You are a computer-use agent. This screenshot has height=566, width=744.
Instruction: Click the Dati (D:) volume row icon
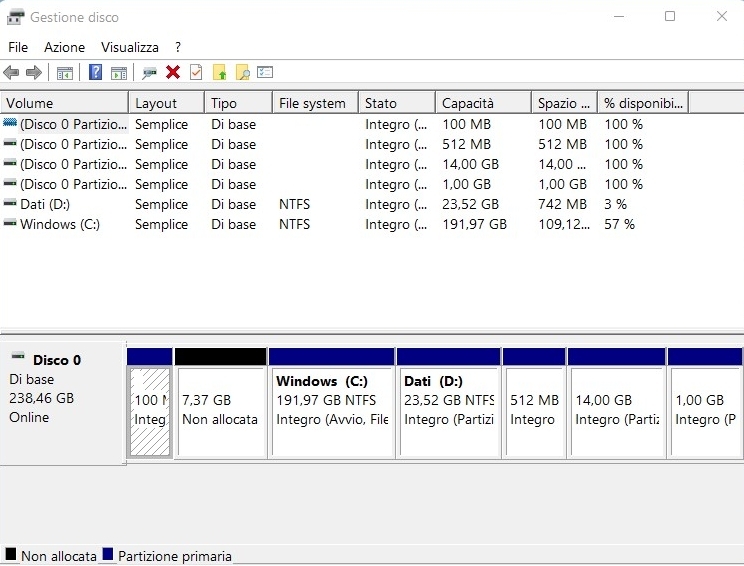10,203
